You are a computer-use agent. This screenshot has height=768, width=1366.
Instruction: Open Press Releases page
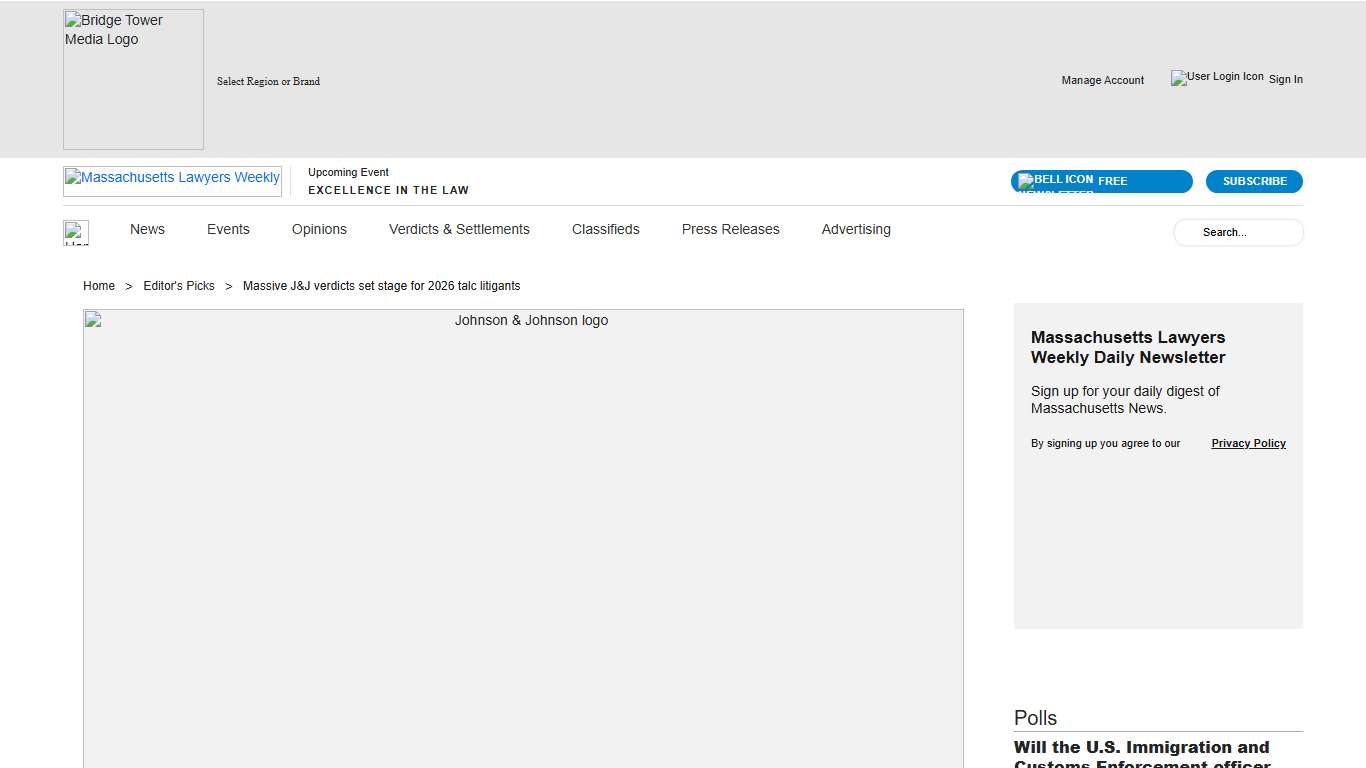pyautogui.click(x=730, y=229)
